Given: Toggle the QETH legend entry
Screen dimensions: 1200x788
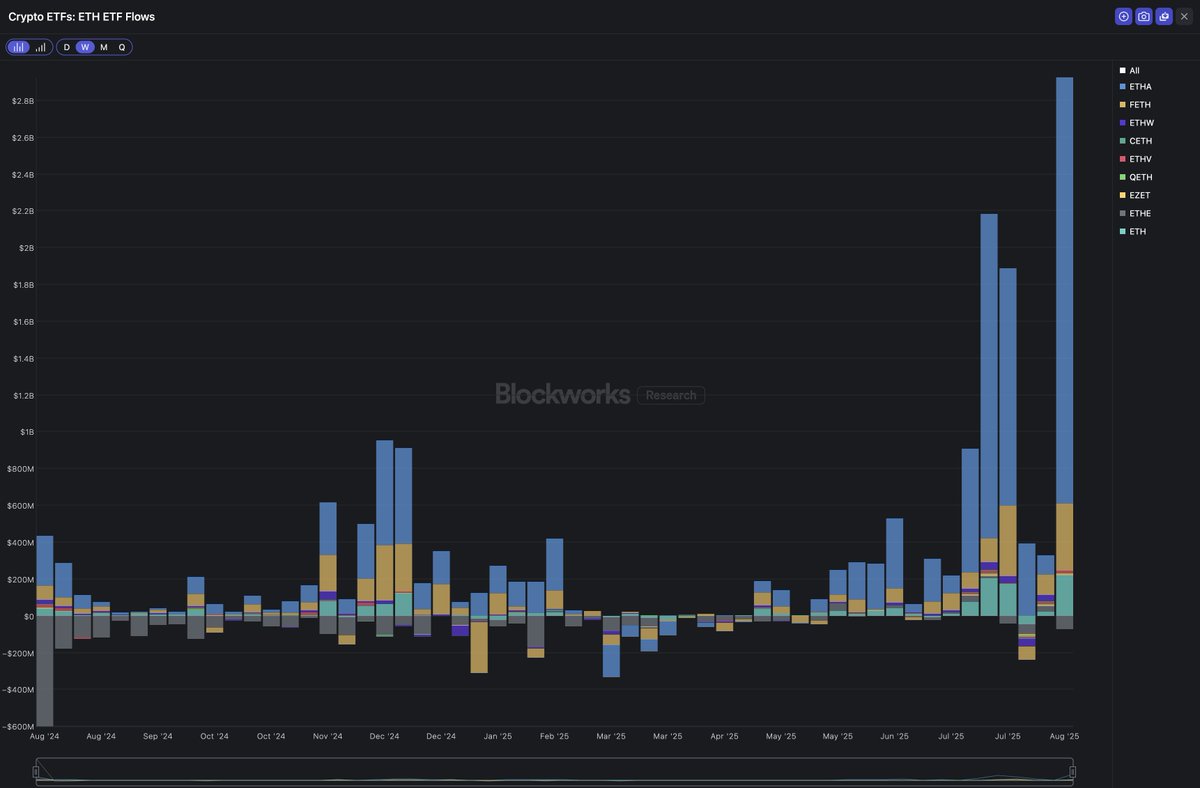Looking at the screenshot, I should point(1138,177).
